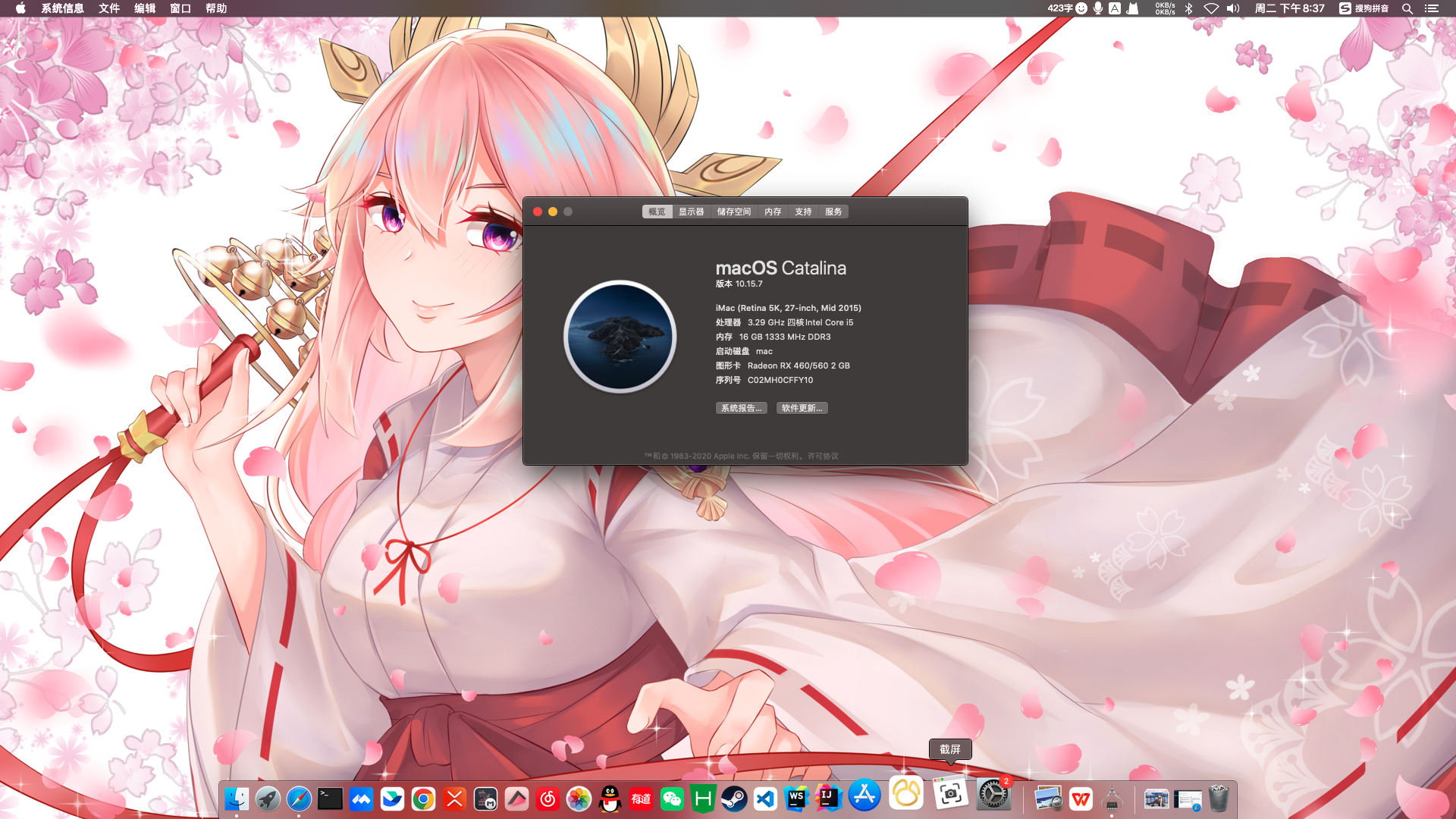The height and width of the screenshot is (819, 1456).
Task: Select the 服务 tab
Action: (x=833, y=212)
